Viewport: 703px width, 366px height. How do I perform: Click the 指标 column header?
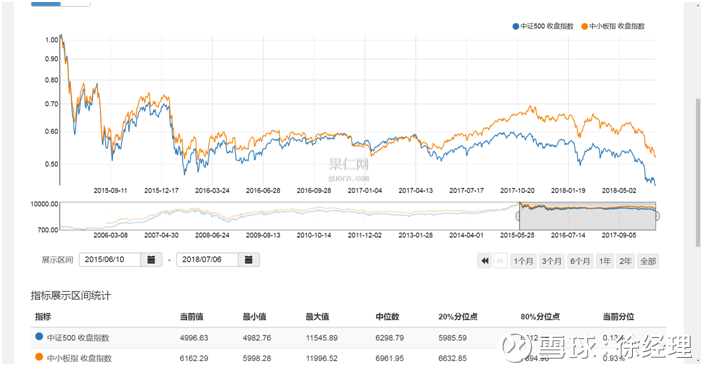pos(43,317)
